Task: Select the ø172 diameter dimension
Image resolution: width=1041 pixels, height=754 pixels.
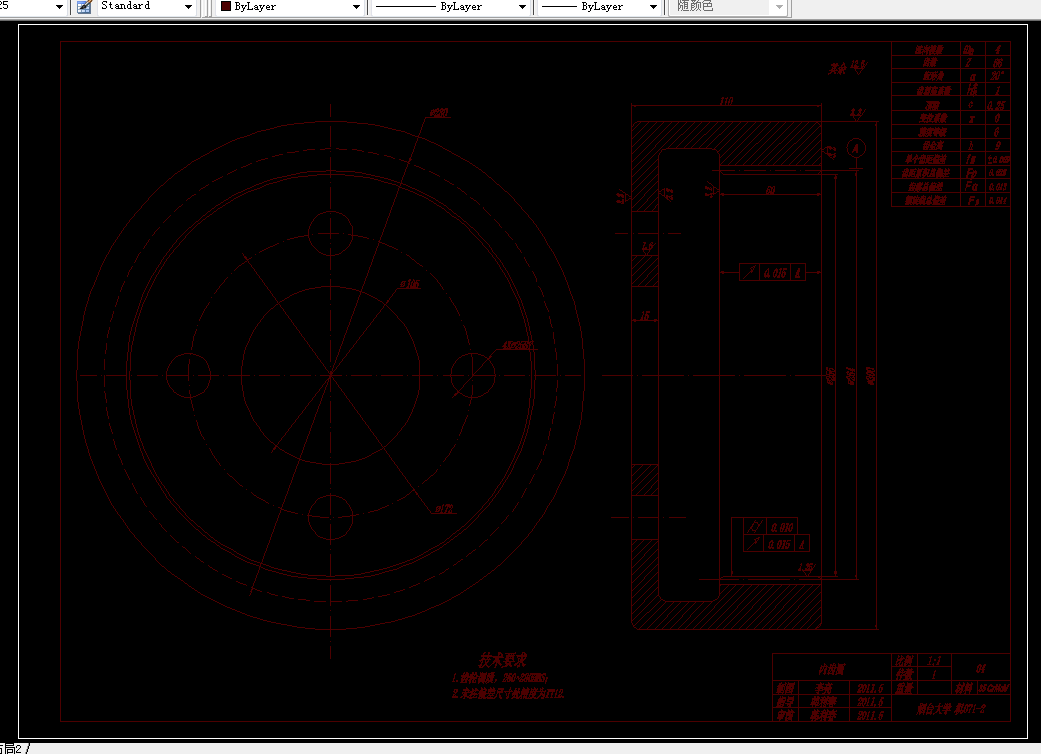Action: [x=444, y=509]
